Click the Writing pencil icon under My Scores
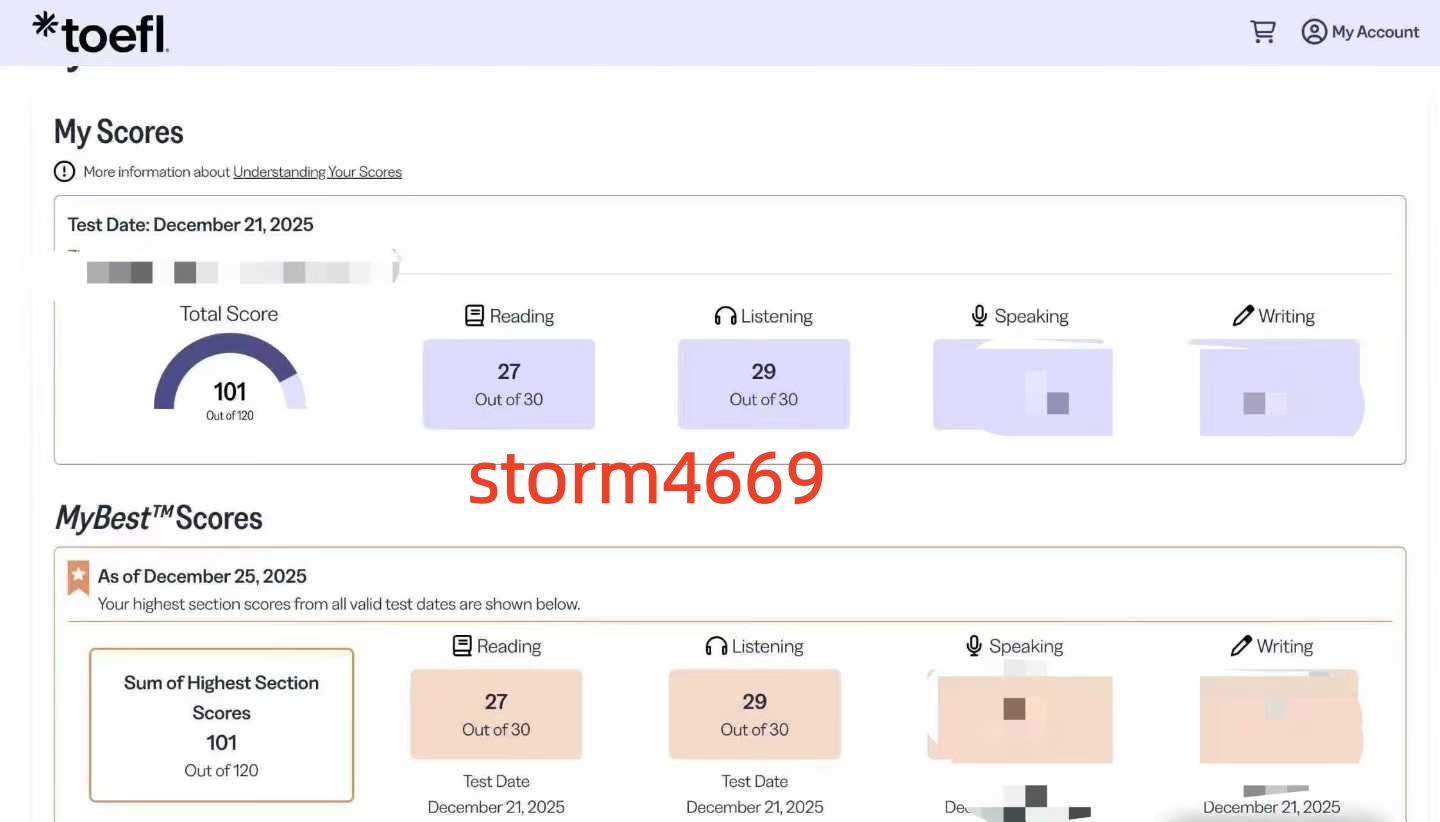Viewport: 1440px width, 822px height. [1243, 316]
